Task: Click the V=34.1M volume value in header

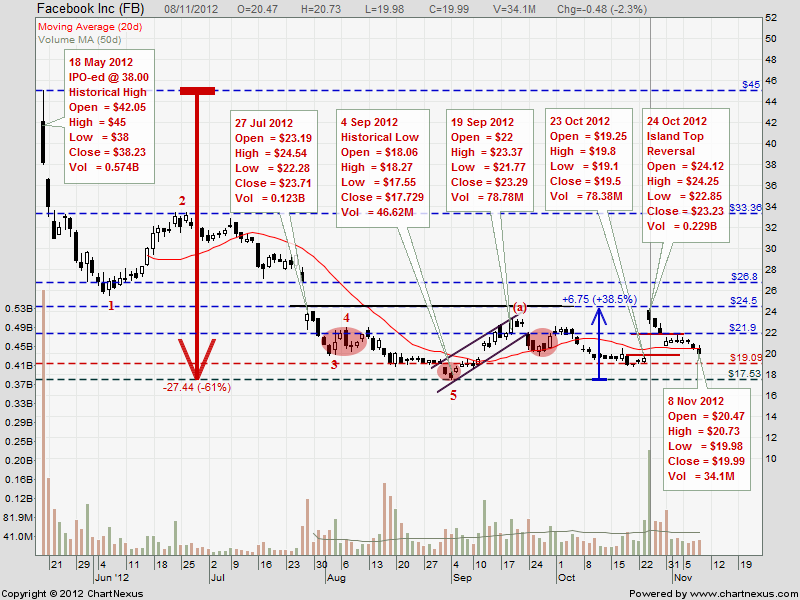Action: (514, 9)
